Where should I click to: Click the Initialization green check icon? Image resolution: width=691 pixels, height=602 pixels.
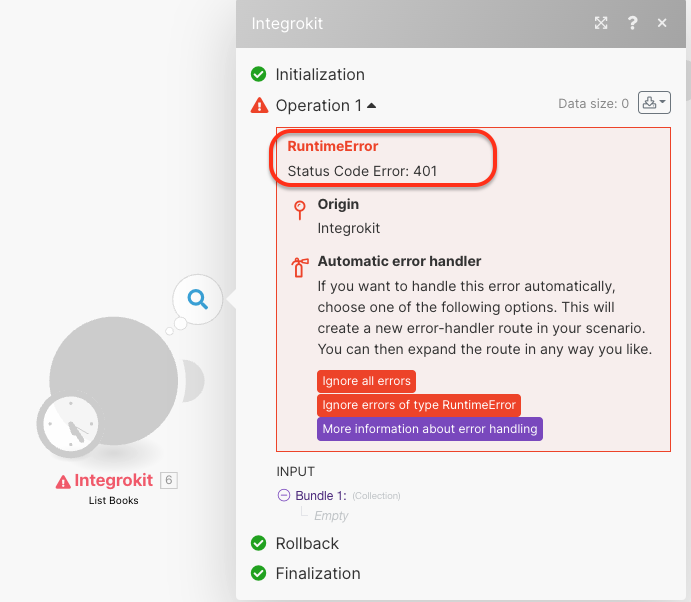[x=259, y=74]
